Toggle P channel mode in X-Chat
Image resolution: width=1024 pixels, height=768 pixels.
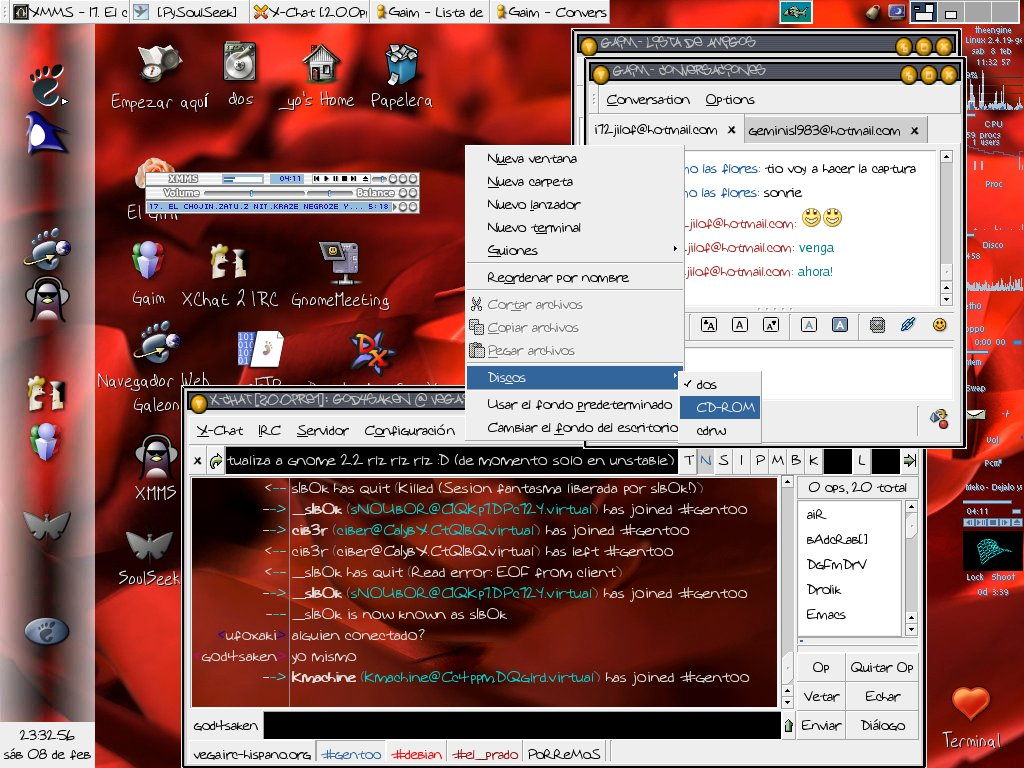760,460
